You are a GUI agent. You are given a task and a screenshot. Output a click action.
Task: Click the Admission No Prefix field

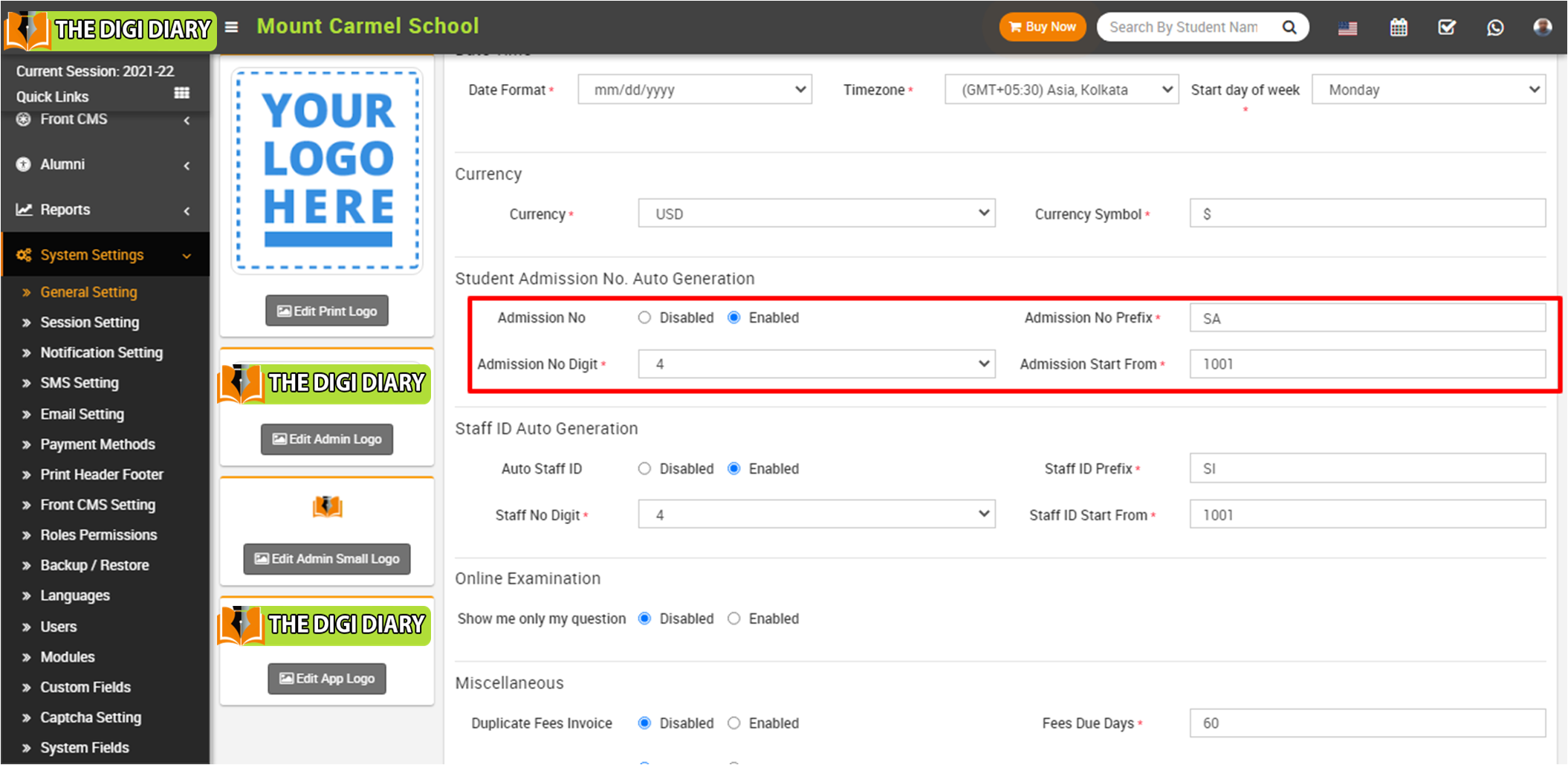click(1367, 318)
